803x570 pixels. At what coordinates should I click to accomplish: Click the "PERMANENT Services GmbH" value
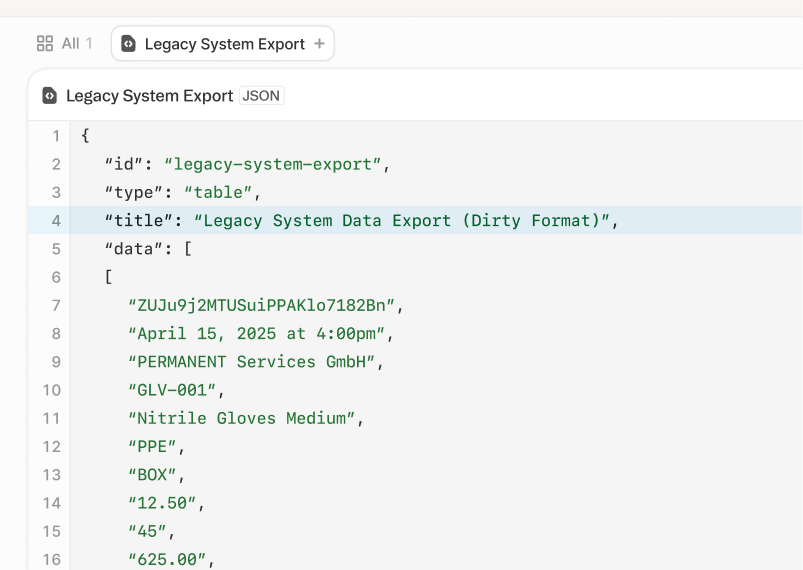click(x=255, y=361)
